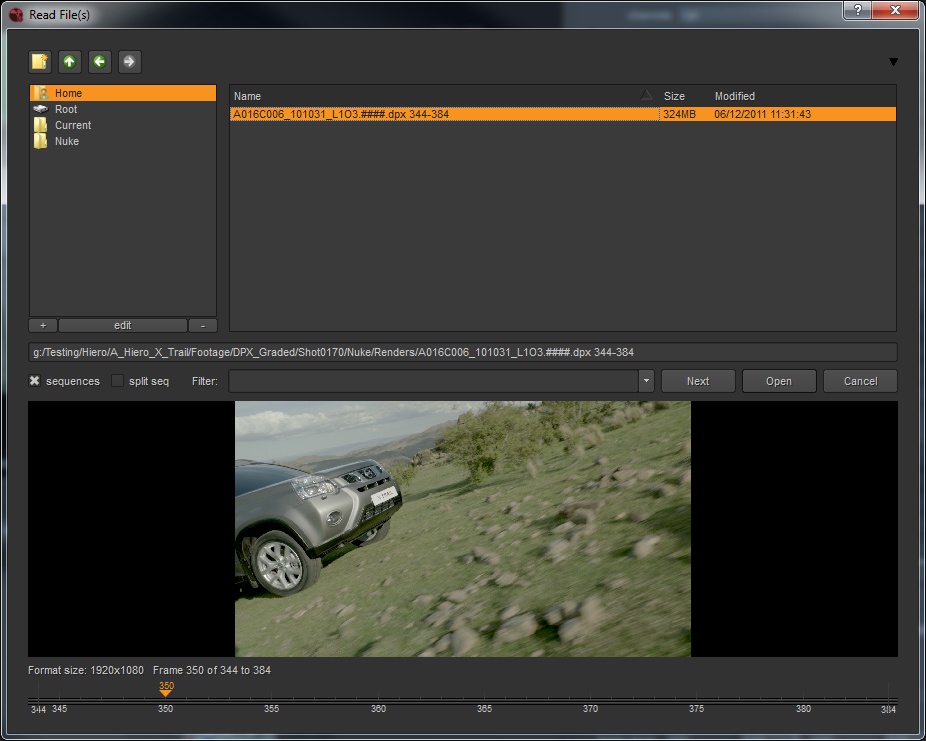
Task: Open the black triangle options menu
Action: click(893, 62)
